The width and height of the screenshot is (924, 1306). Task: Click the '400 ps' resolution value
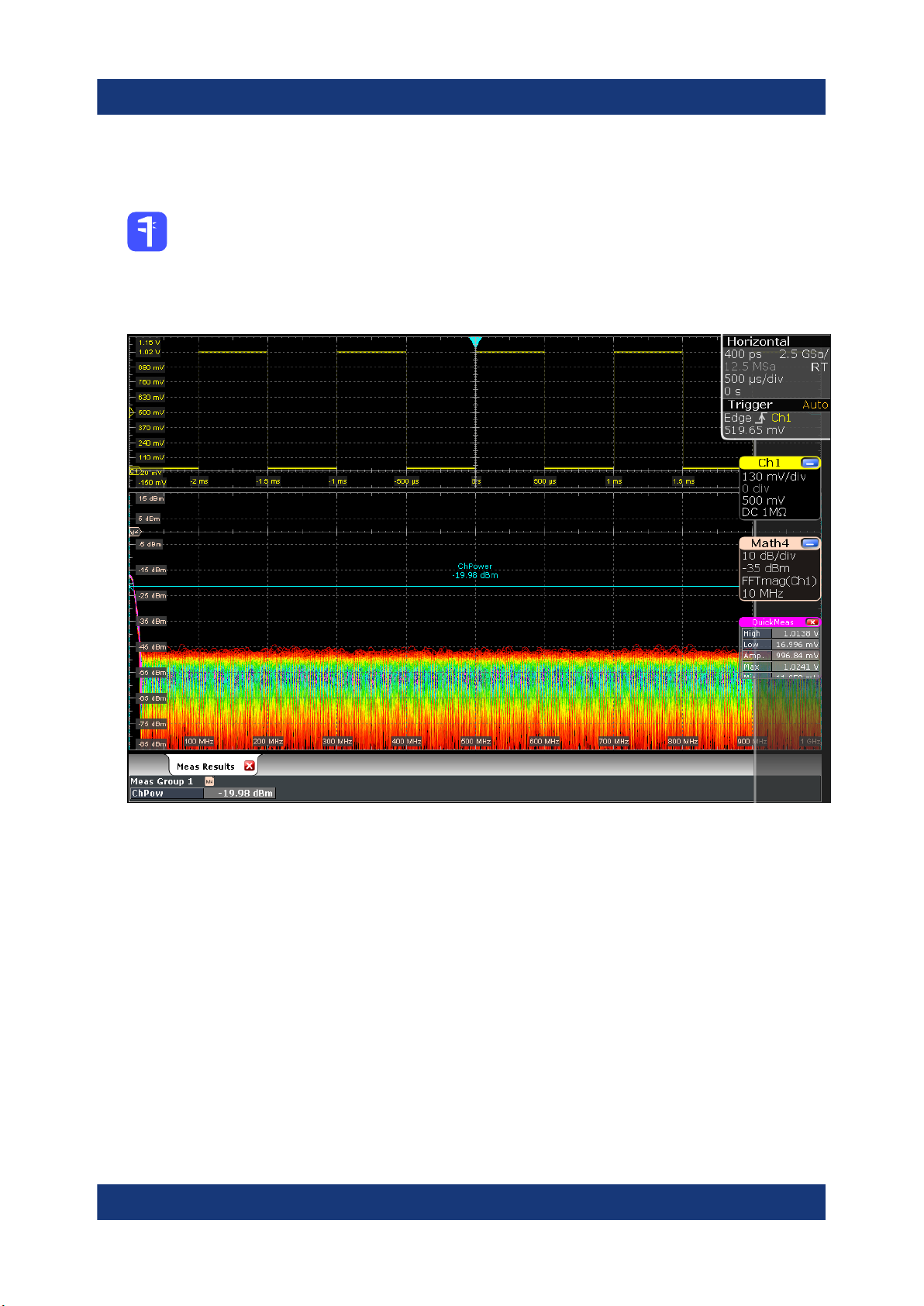(x=743, y=354)
